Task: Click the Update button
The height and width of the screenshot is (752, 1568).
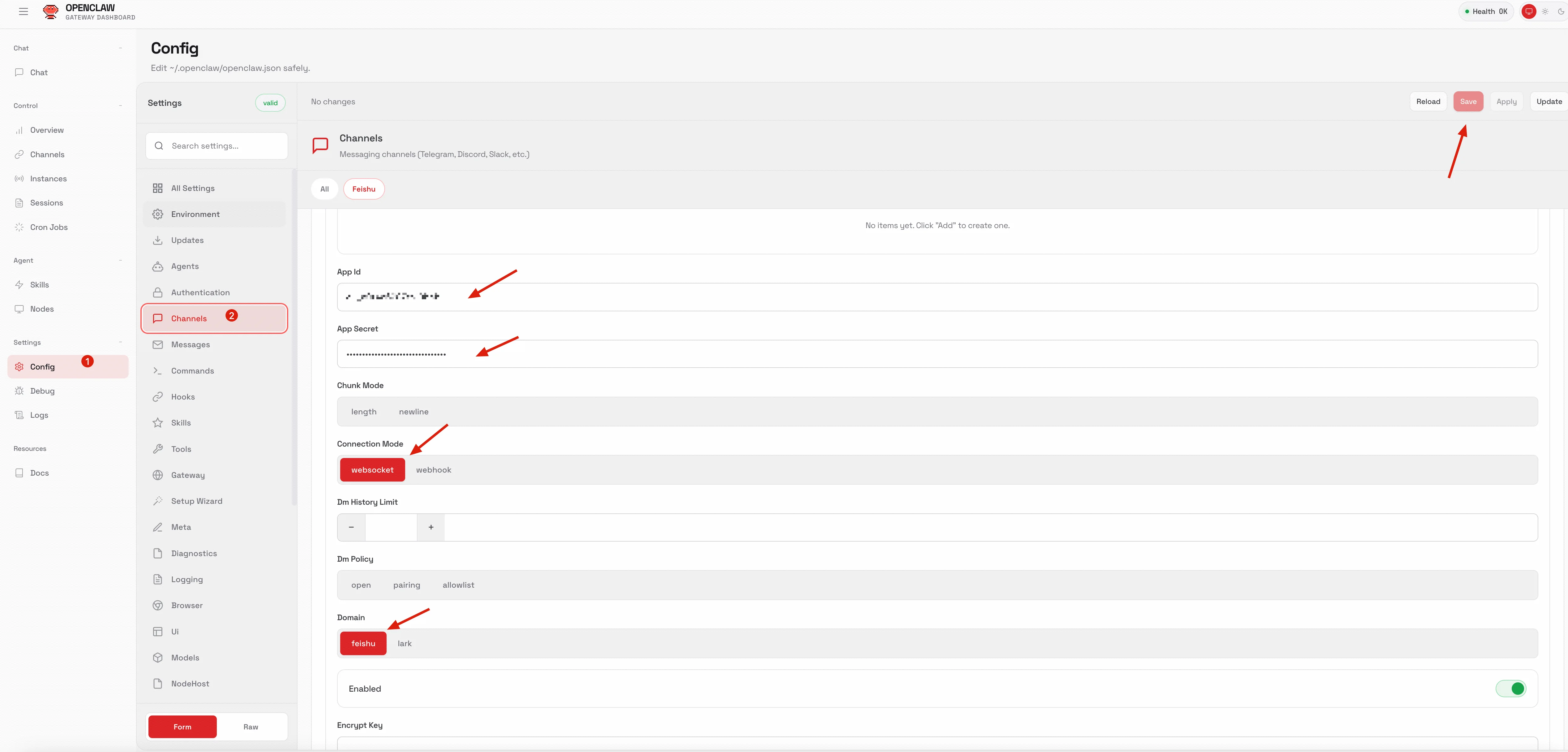Action: [x=1549, y=102]
